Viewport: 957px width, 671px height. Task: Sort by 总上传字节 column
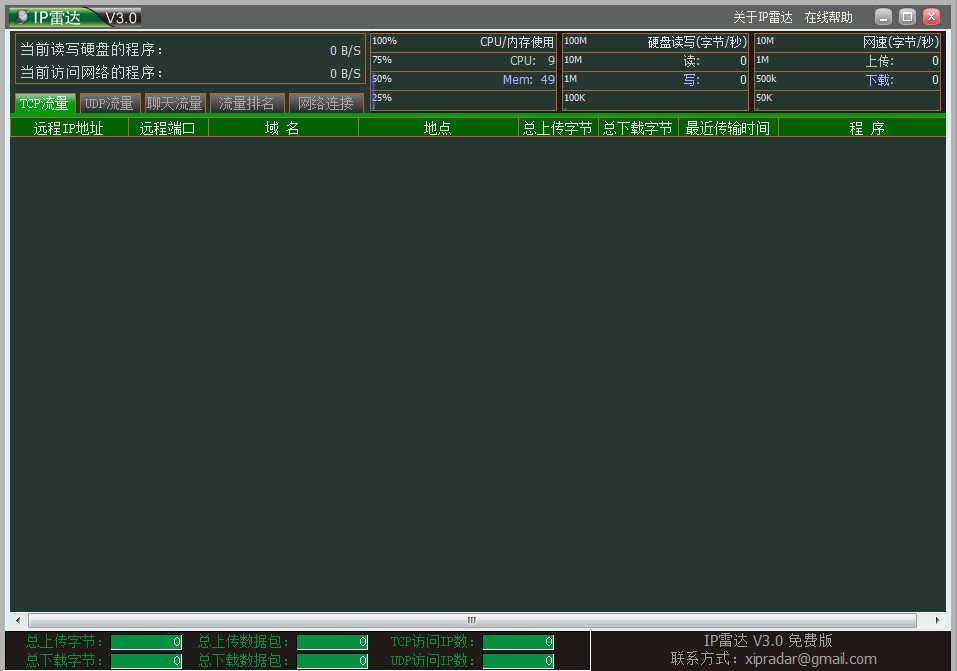[558, 128]
